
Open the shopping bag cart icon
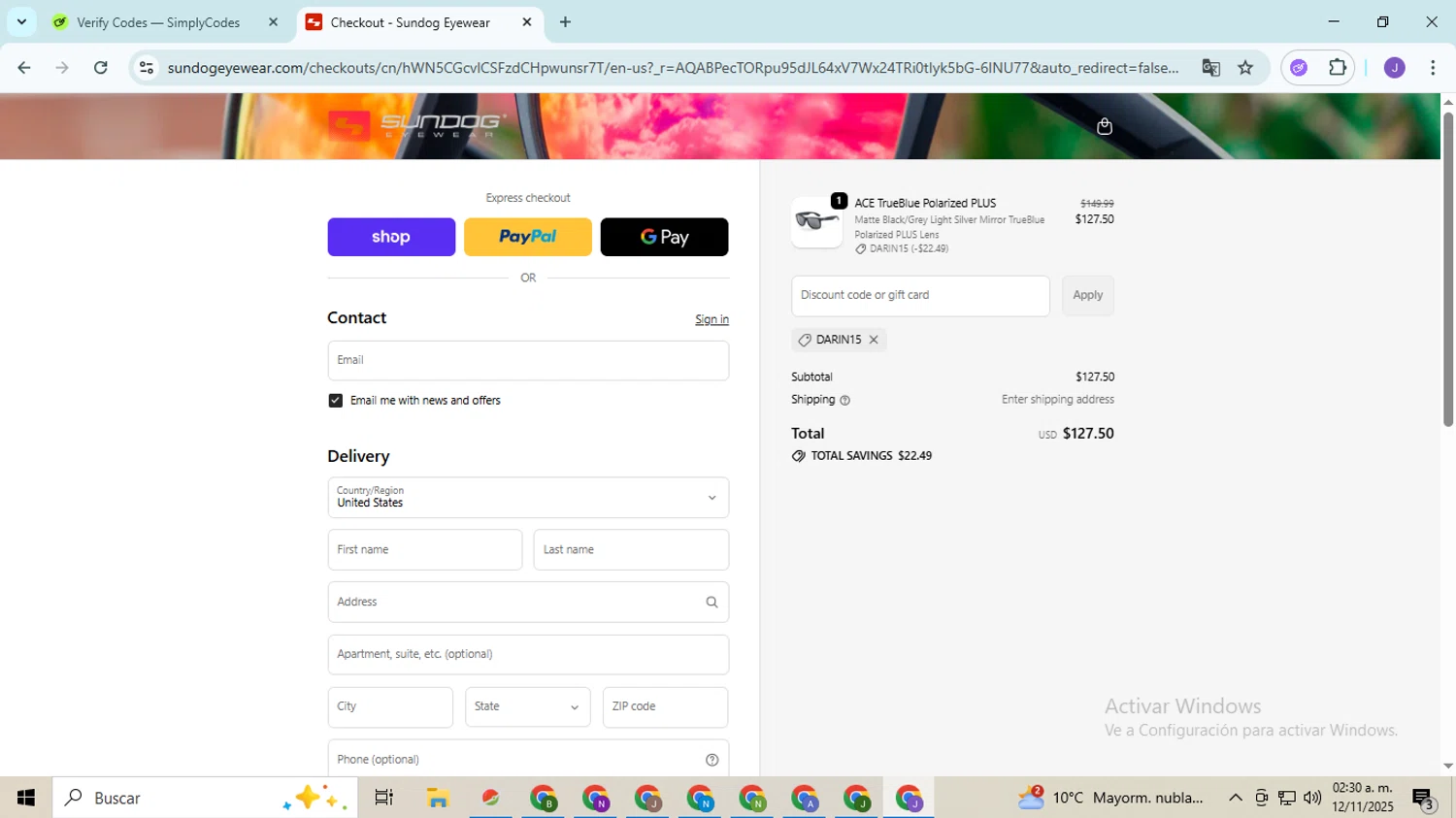click(x=1104, y=126)
